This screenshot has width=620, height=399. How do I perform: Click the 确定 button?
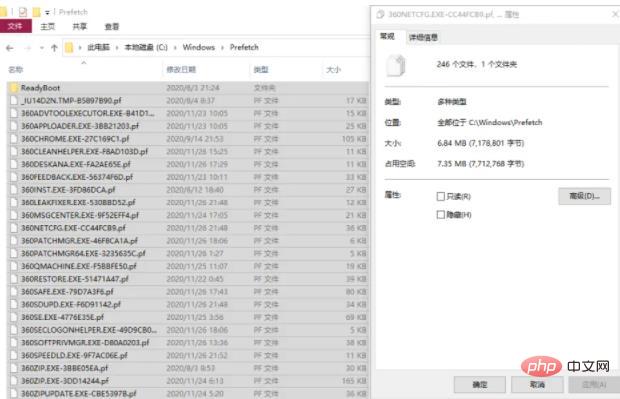480,384
